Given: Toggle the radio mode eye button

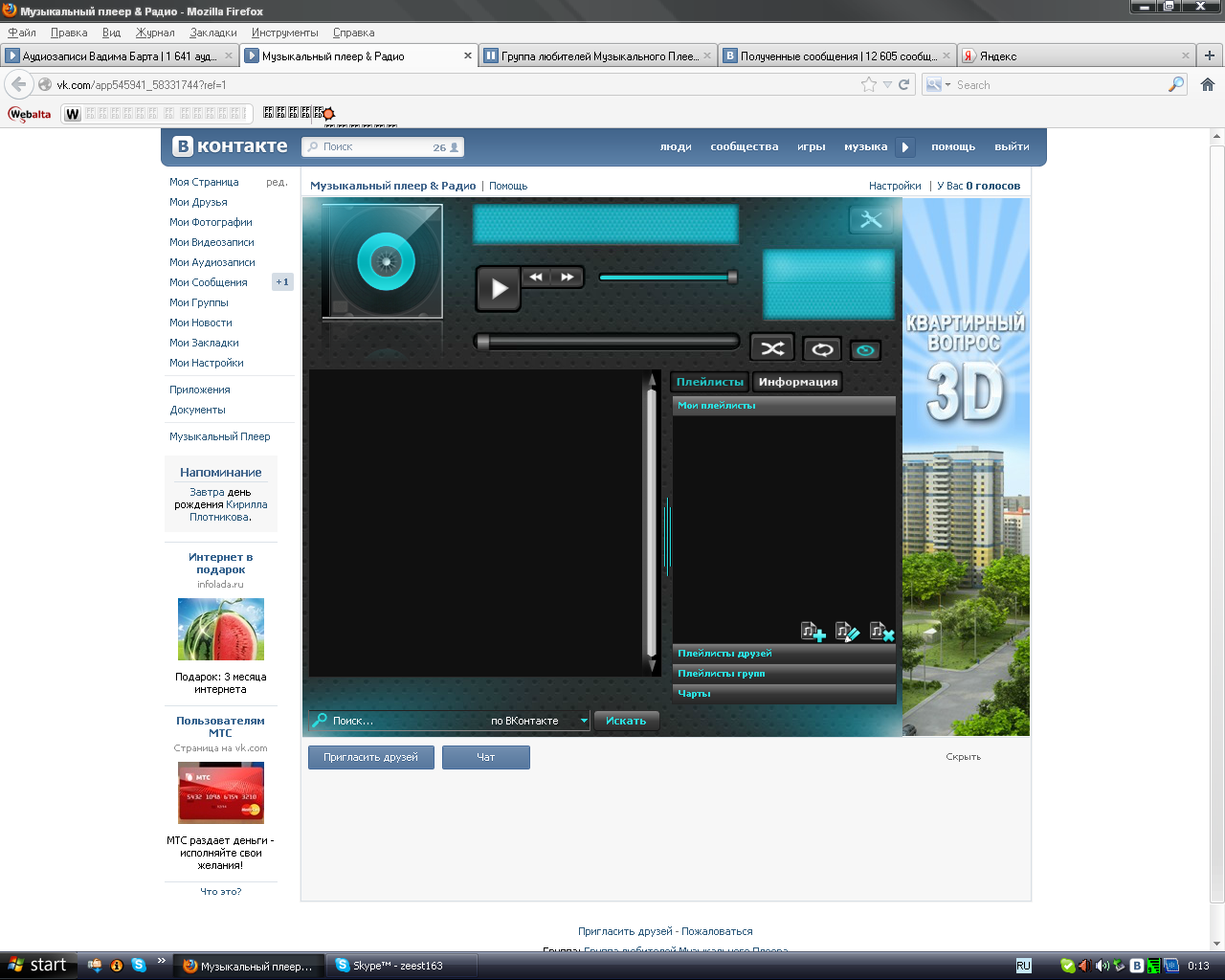Looking at the screenshot, I should 865,350.
